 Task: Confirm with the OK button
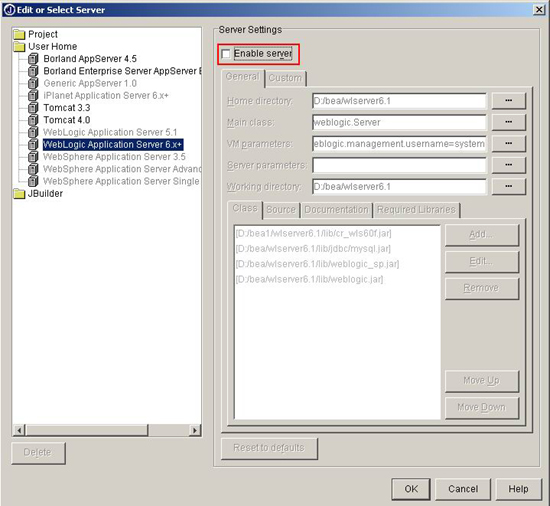pos(411,489)
